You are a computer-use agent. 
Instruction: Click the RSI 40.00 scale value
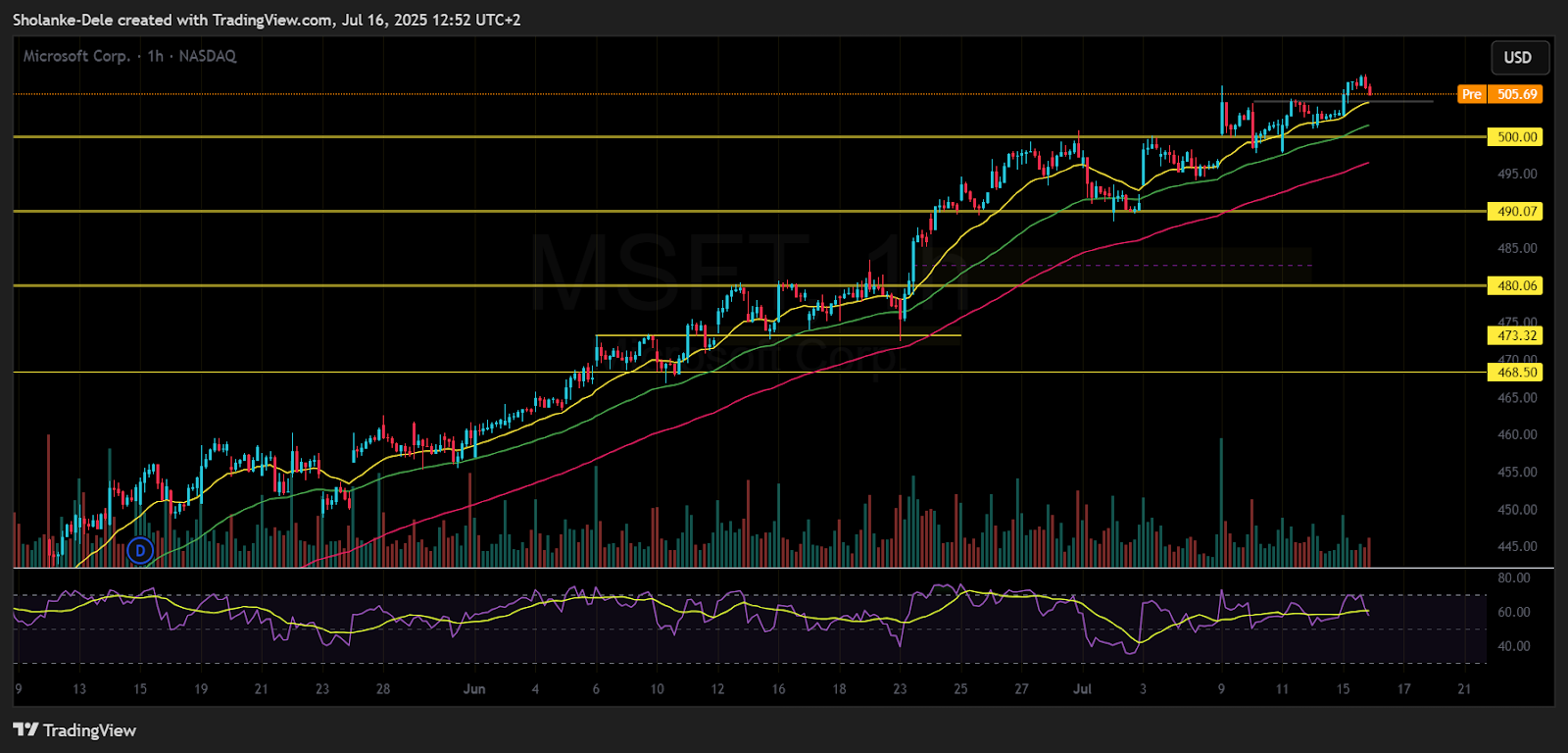[1514, 646]
